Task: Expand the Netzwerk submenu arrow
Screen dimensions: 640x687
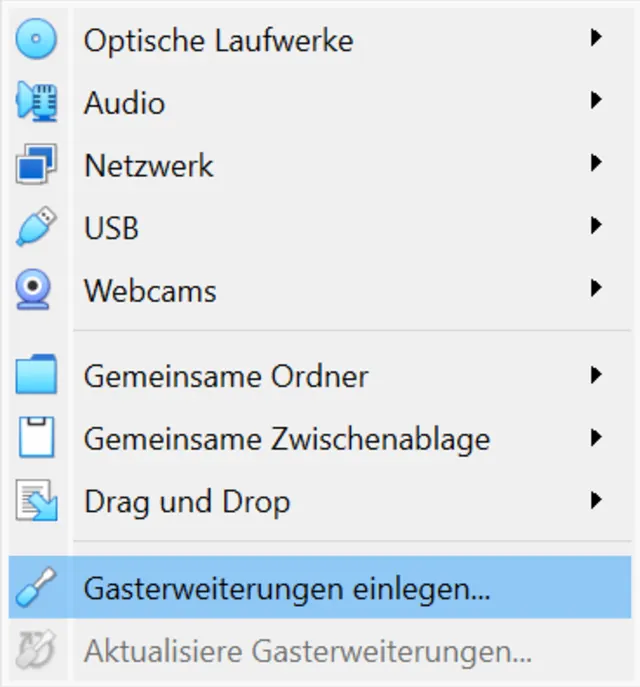Action: [x=596, y=163]
